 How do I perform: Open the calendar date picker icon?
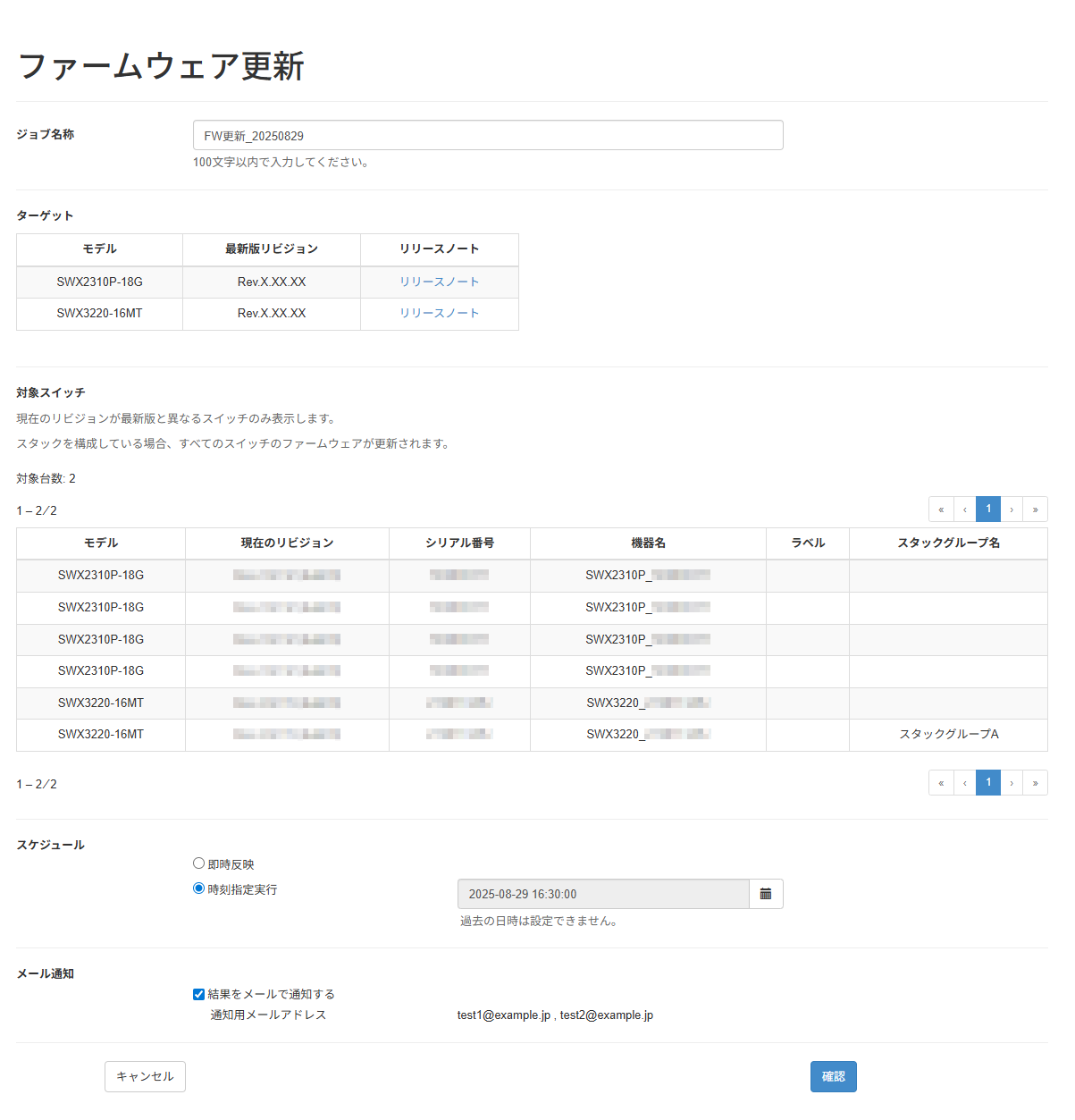coord(765,893)
